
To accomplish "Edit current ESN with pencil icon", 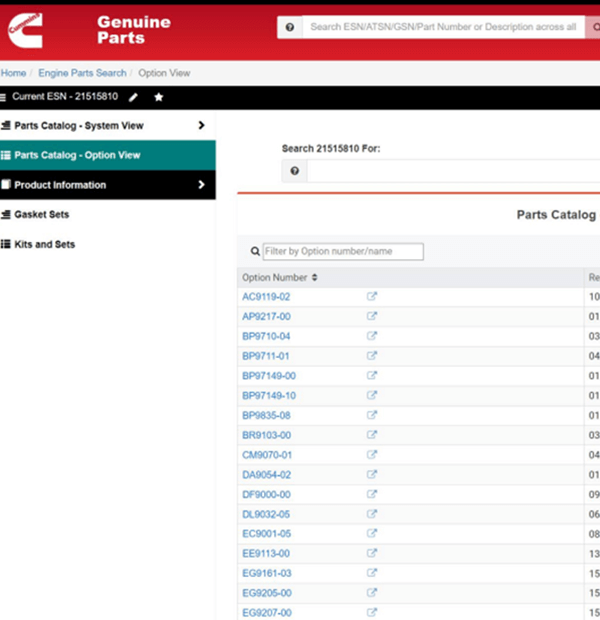I will [133, 97].
